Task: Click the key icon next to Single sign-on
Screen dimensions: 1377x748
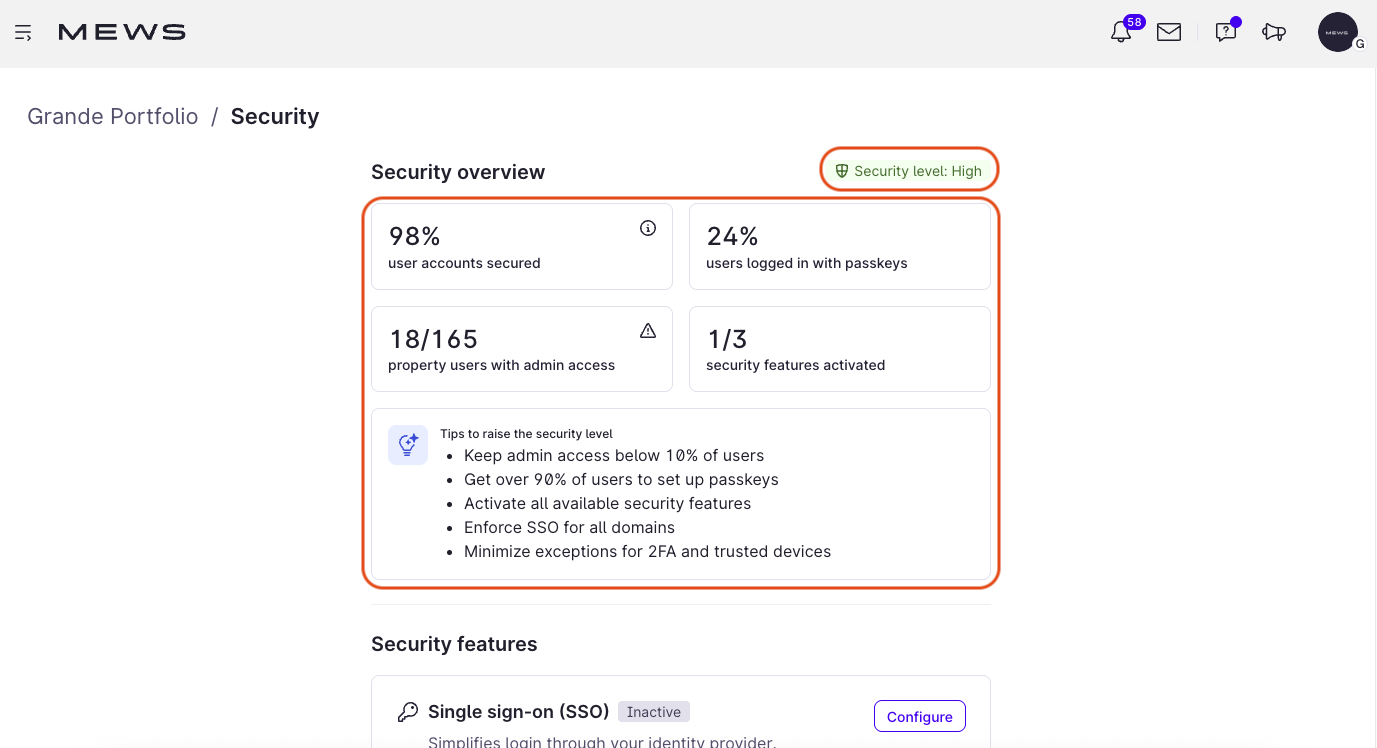Action: (408, 711)
